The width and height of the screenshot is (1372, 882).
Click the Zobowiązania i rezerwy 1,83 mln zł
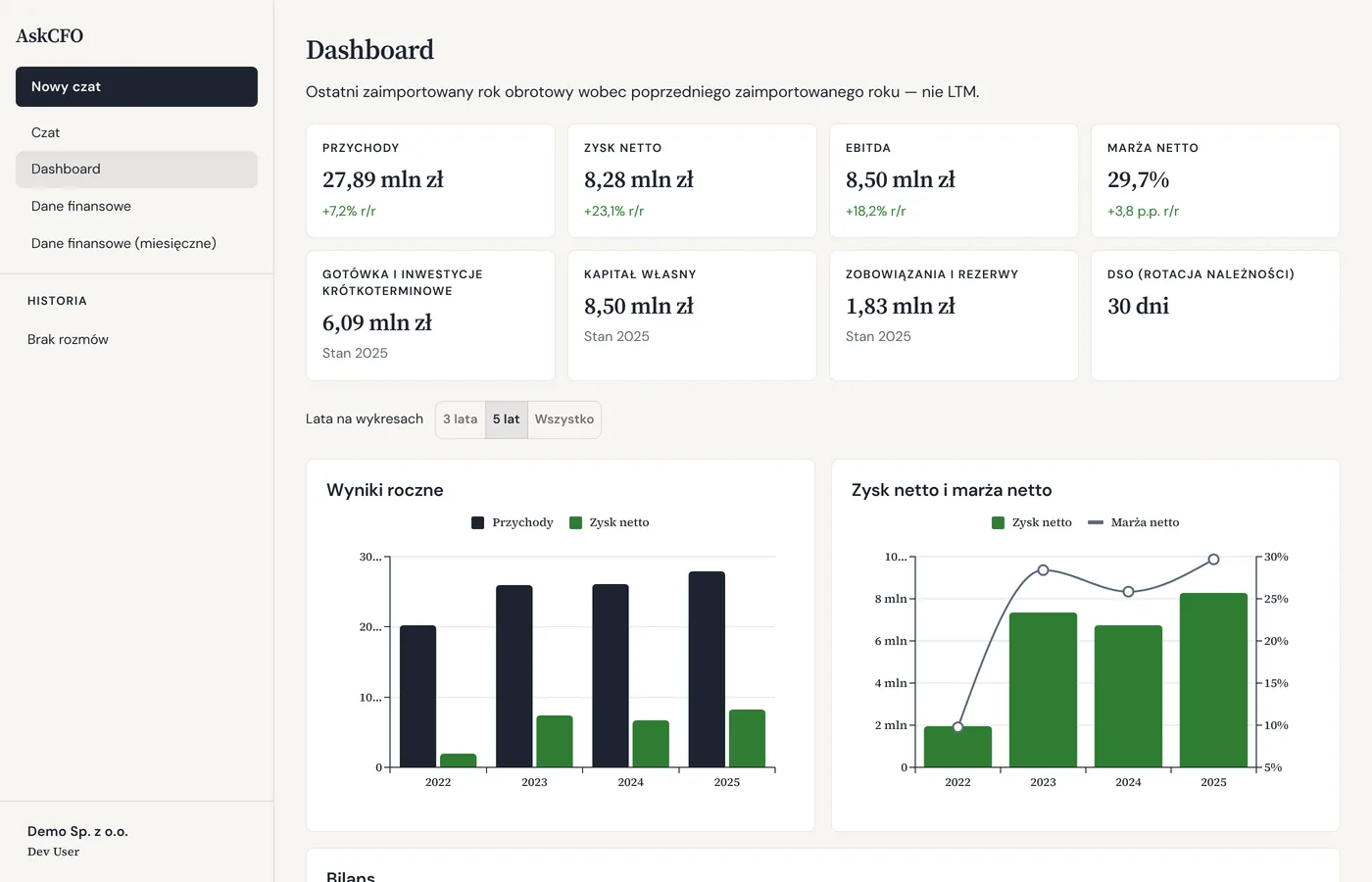(901, 306)
